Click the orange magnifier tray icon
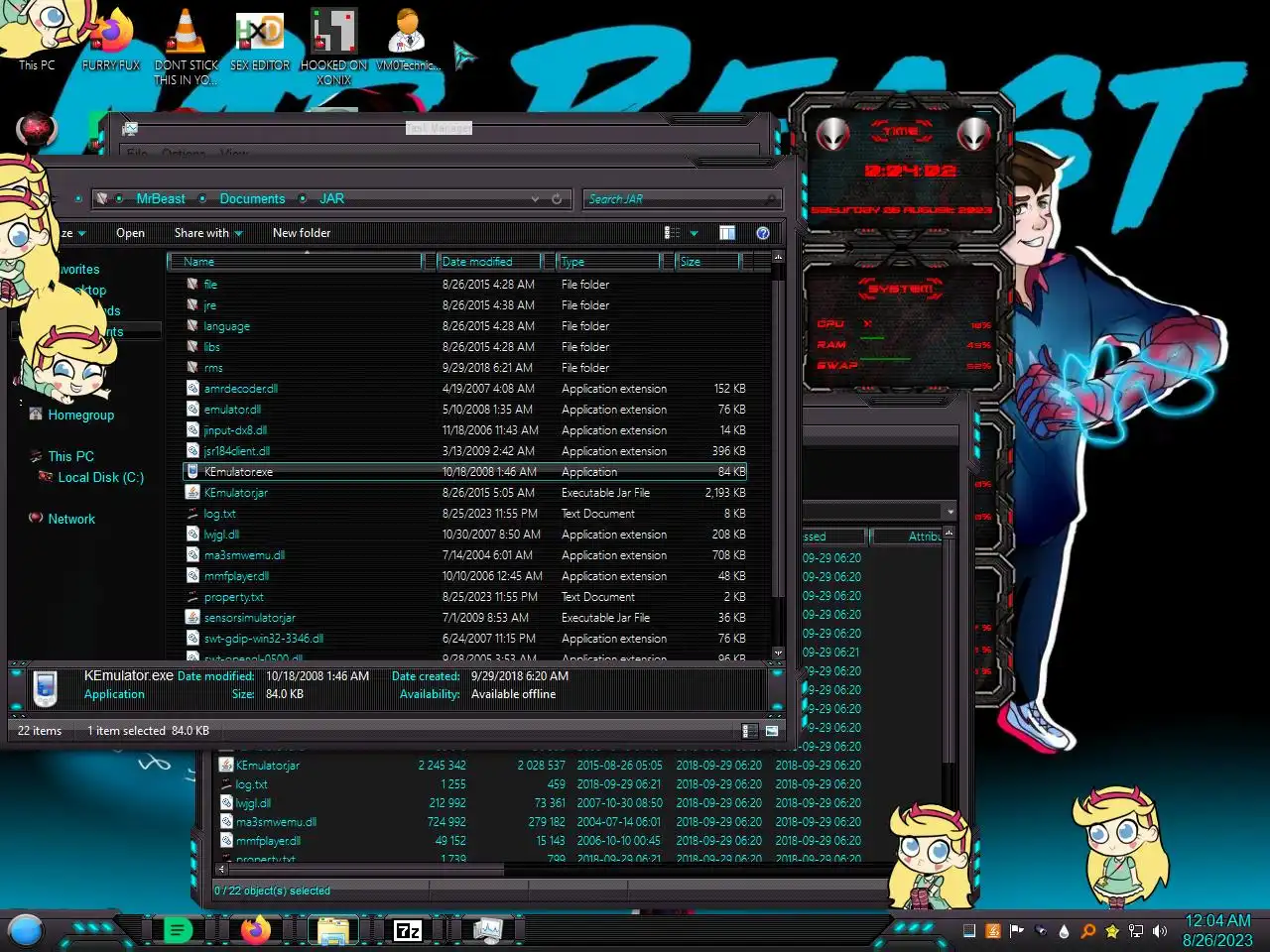The width and height of the screenshot is (1270, 952). [x=1088, y=931]
